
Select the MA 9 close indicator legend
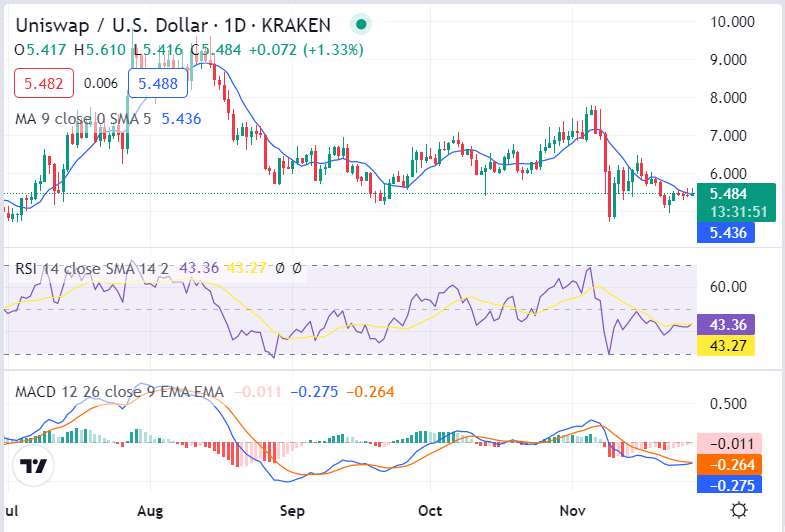pos(83,119)
